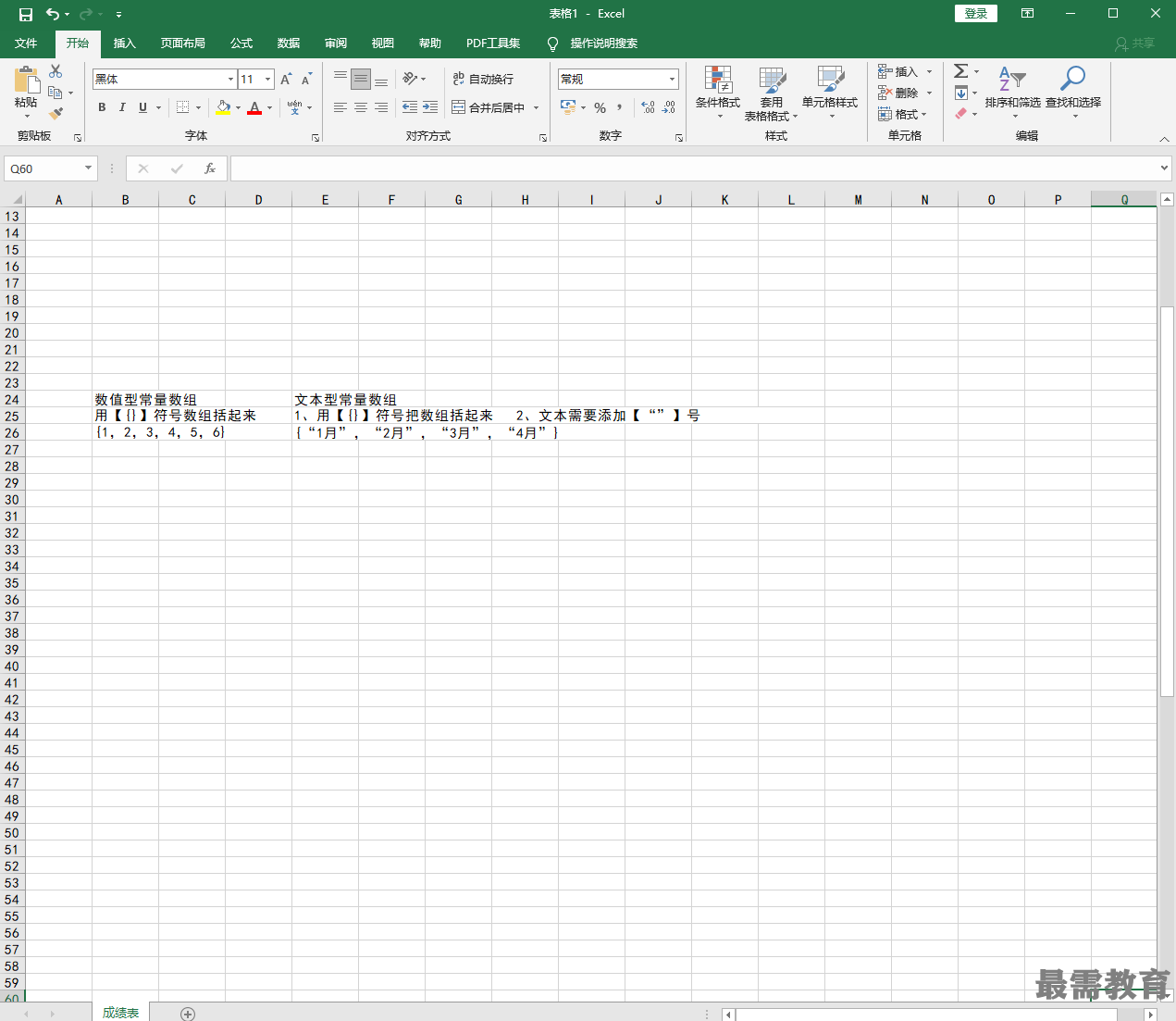Screen dimensions: 1176x1021
Task: Open the font size 11 dropdown
Action: tap(268, 79)
